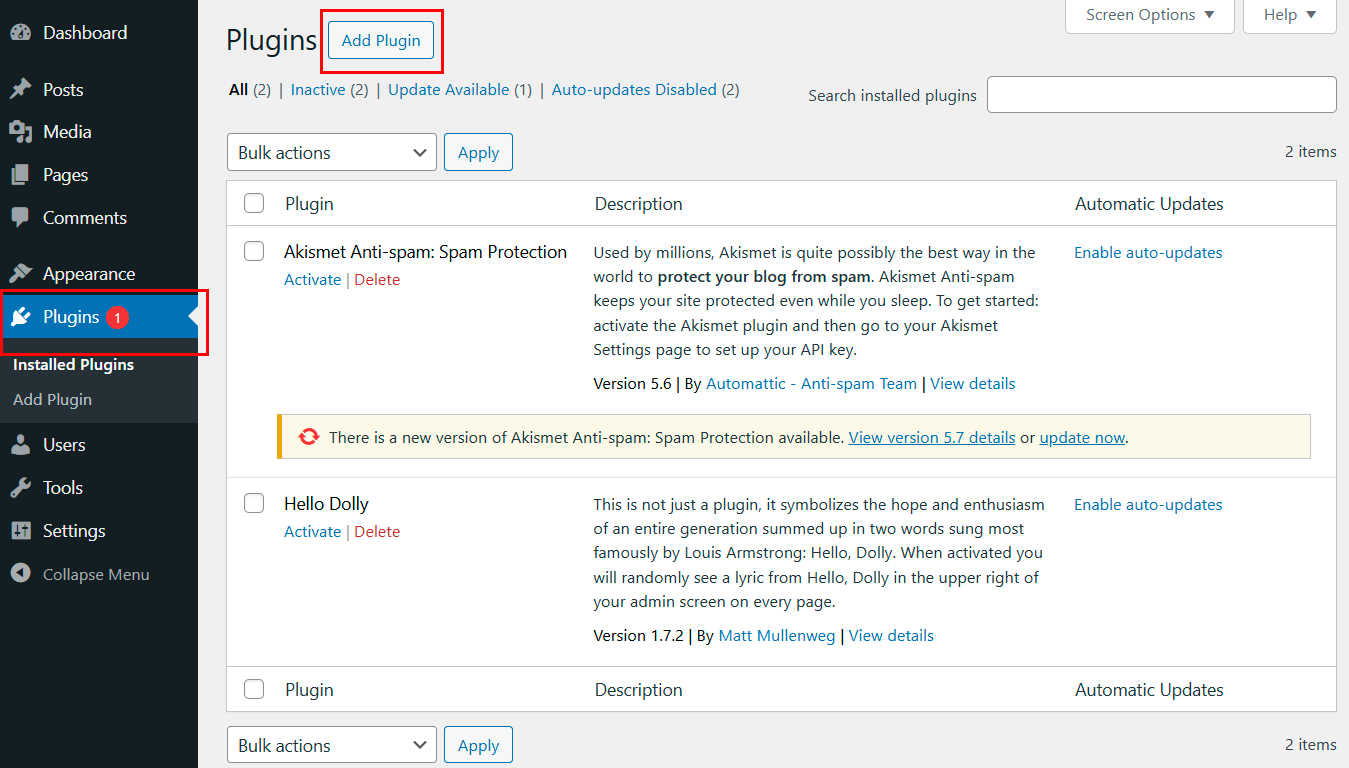Expand the Screen Options panel
The width and height of the screenshot is (1349, 768).
[1150, 15]
